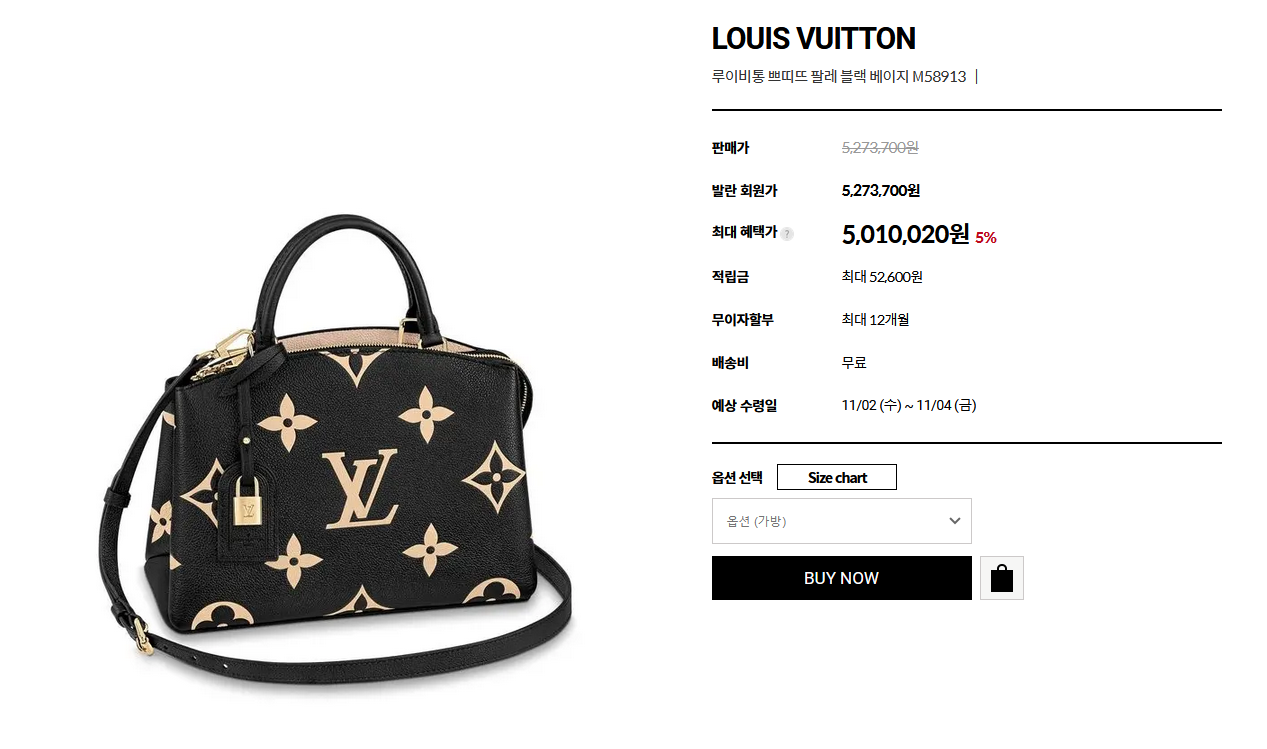Click the 예상 수령일 label
1267x749 pixels.
pyautogui.click(x=744, y=405)
